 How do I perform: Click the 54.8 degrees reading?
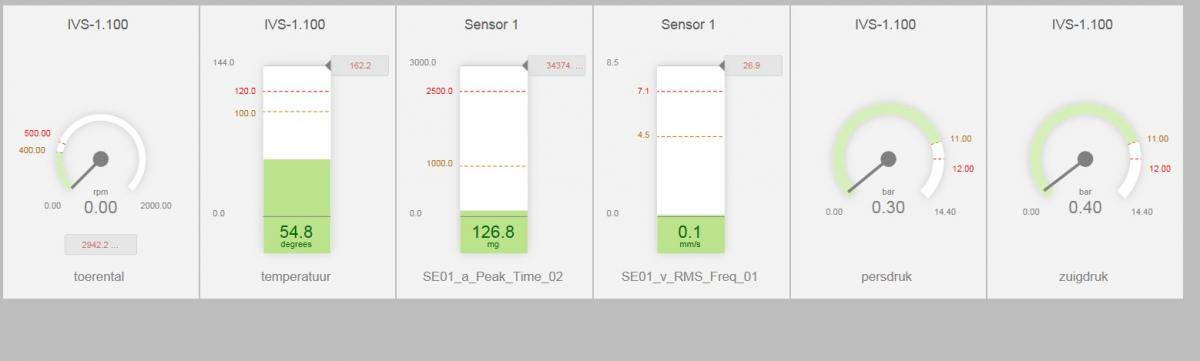pyautogui.click(x=297, y=235)
